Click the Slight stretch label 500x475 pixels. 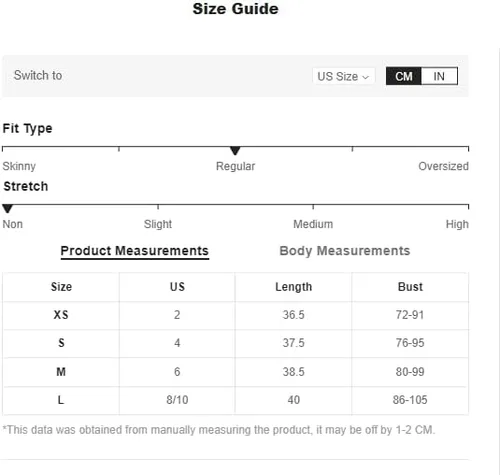[x=158, y=224]
